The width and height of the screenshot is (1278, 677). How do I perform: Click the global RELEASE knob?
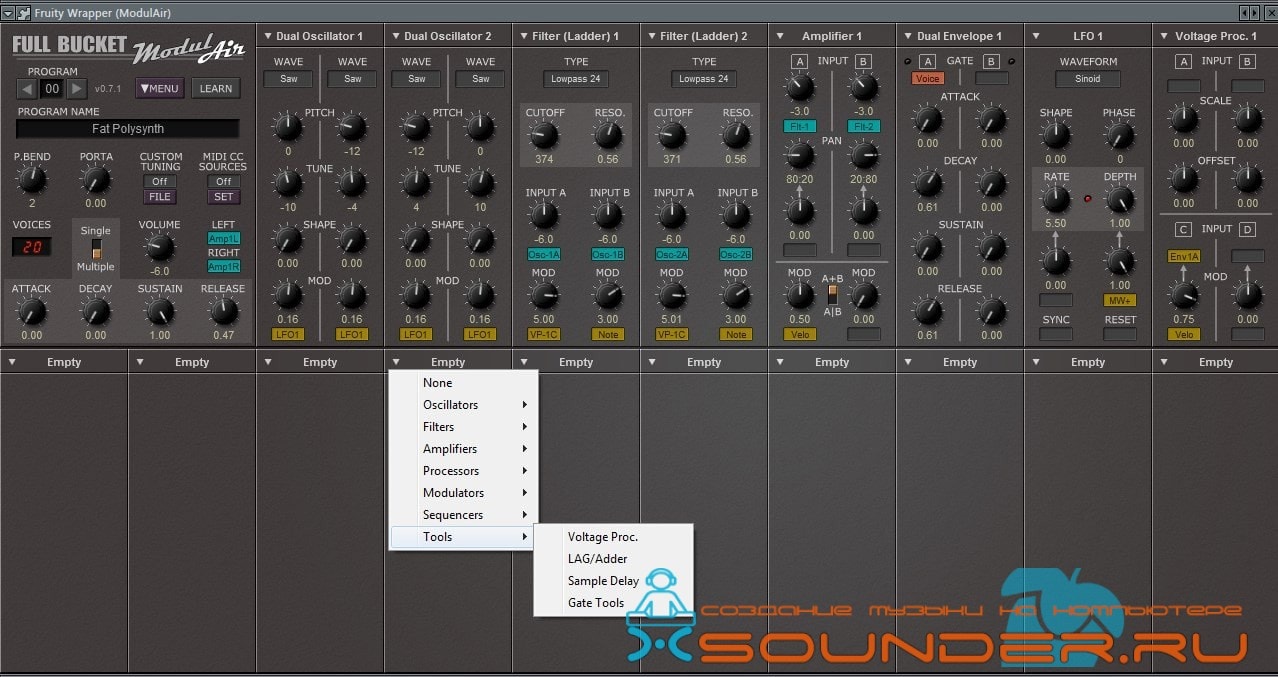pos(224,312)
